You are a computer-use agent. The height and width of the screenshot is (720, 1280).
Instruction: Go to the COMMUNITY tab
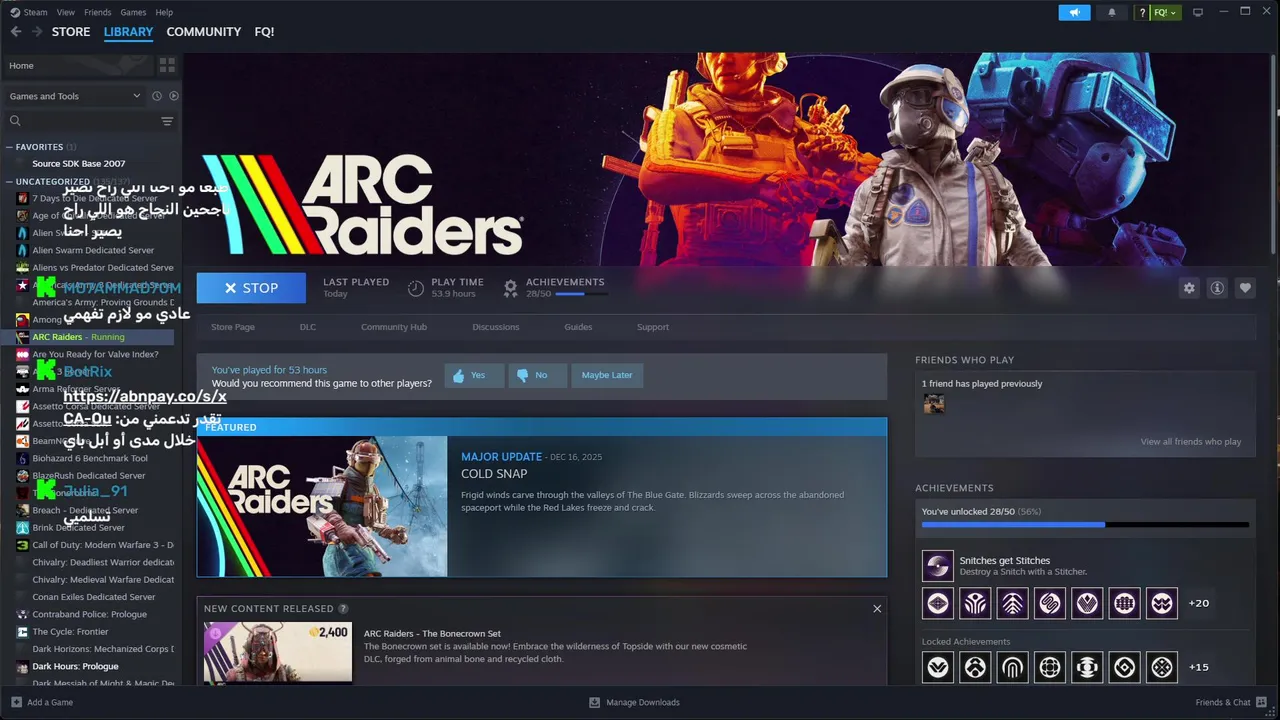pyautogui.click(x=204, y=32)
